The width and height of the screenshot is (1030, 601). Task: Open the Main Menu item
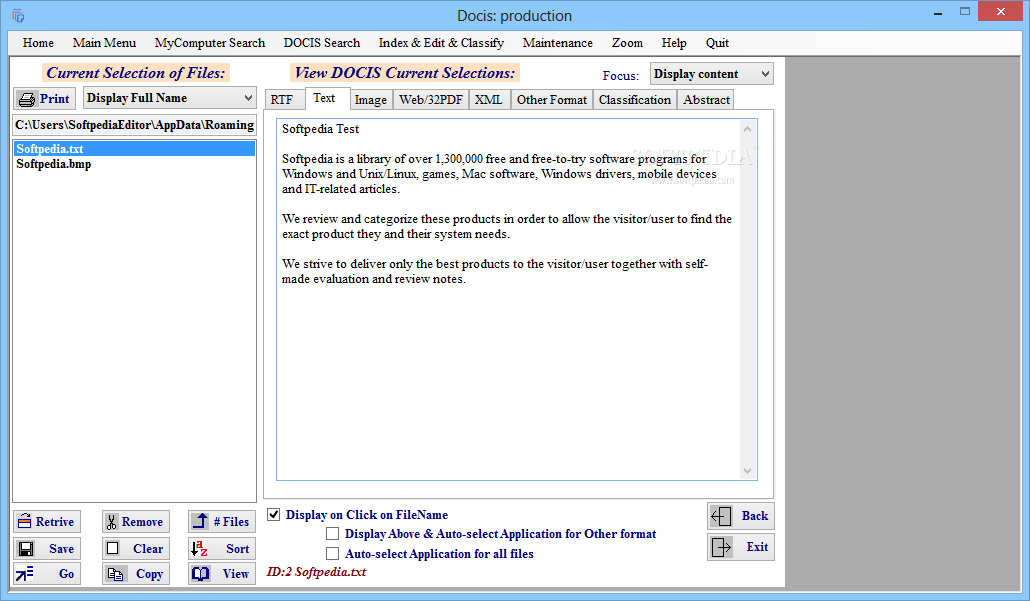click(104, 43)
